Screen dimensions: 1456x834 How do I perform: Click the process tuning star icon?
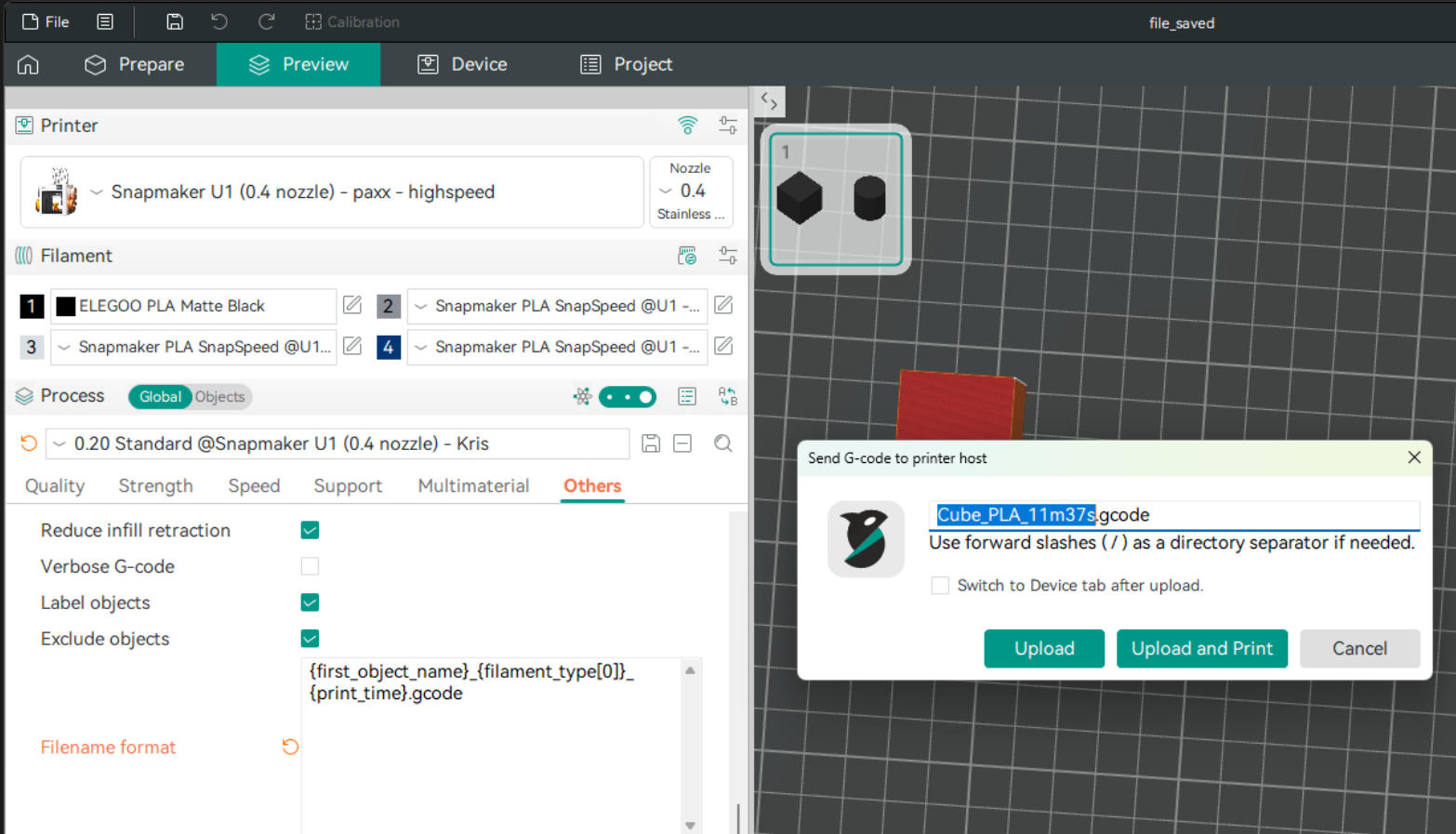(582, 397)
